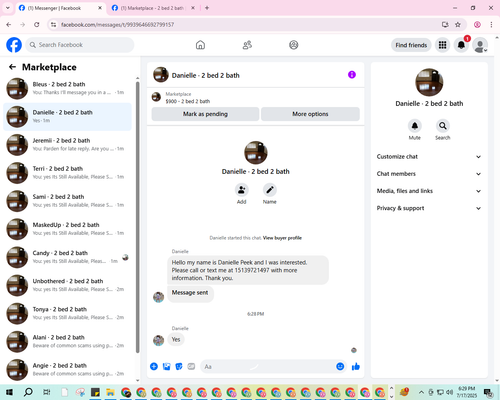This screenshot has width=500, height=400.
Task: Open the emoji picker
Action: (340, 367)
